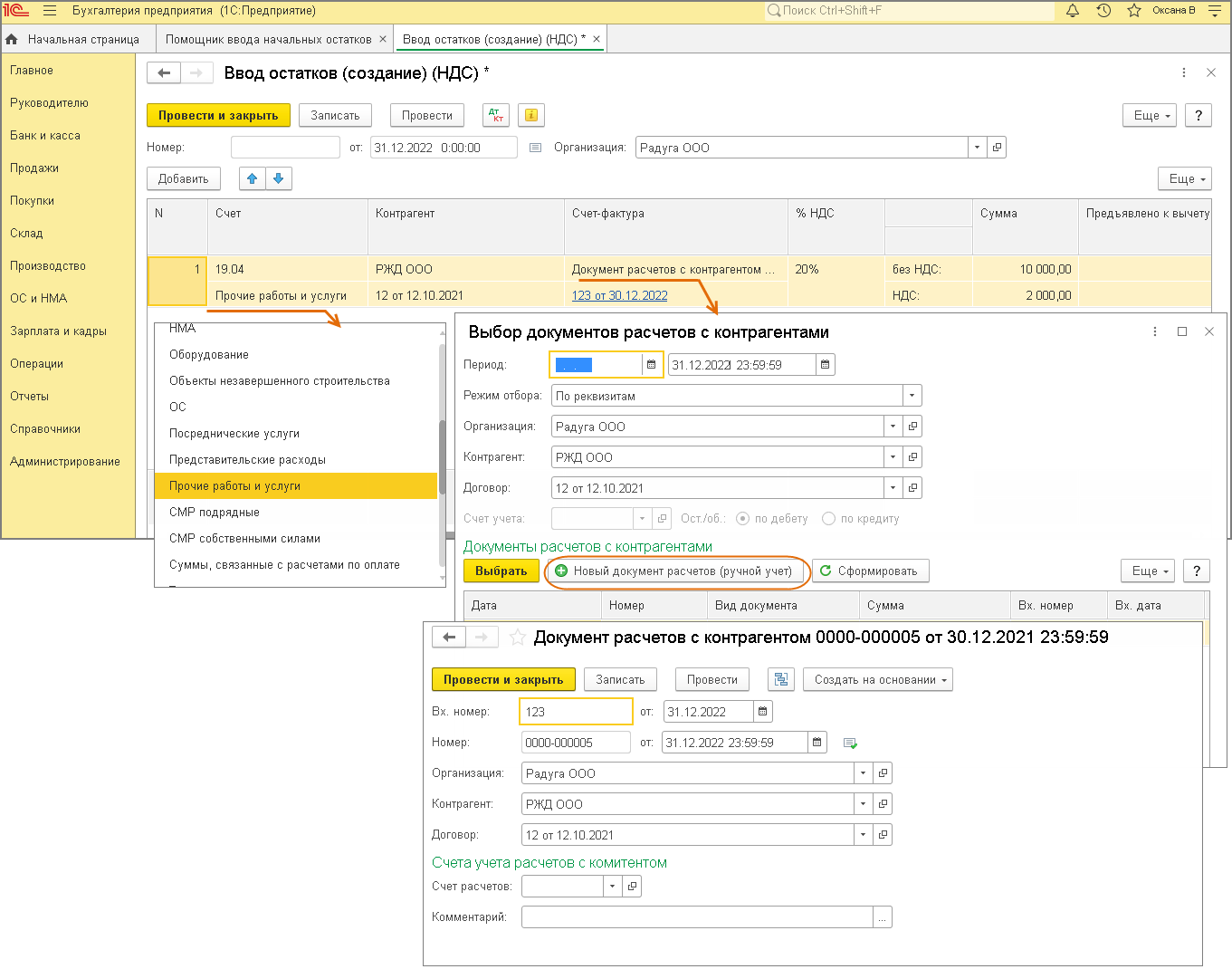The height and width of the screenshot is (969, 1232).
Task: Select Представительские расходы in list
Action: [x=296, y=460]
